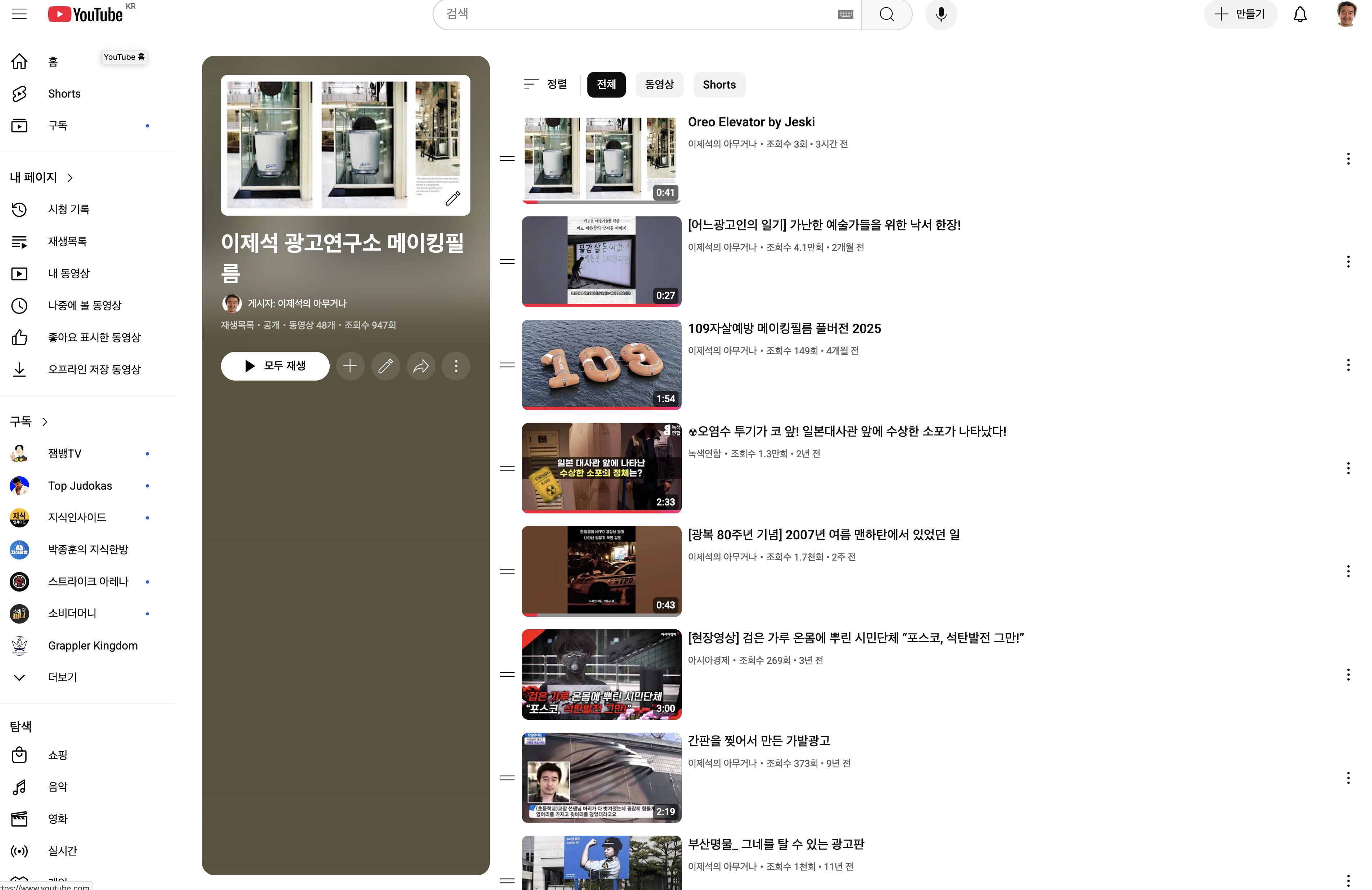
Task: Open the 지식인사이드 channel
Action: [86, 517]
